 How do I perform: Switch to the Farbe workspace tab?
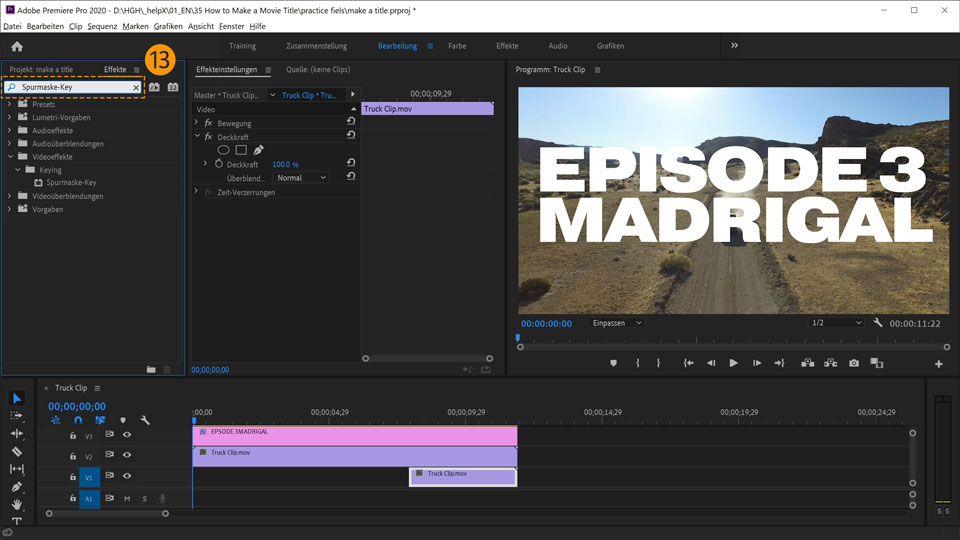(456, 46)
